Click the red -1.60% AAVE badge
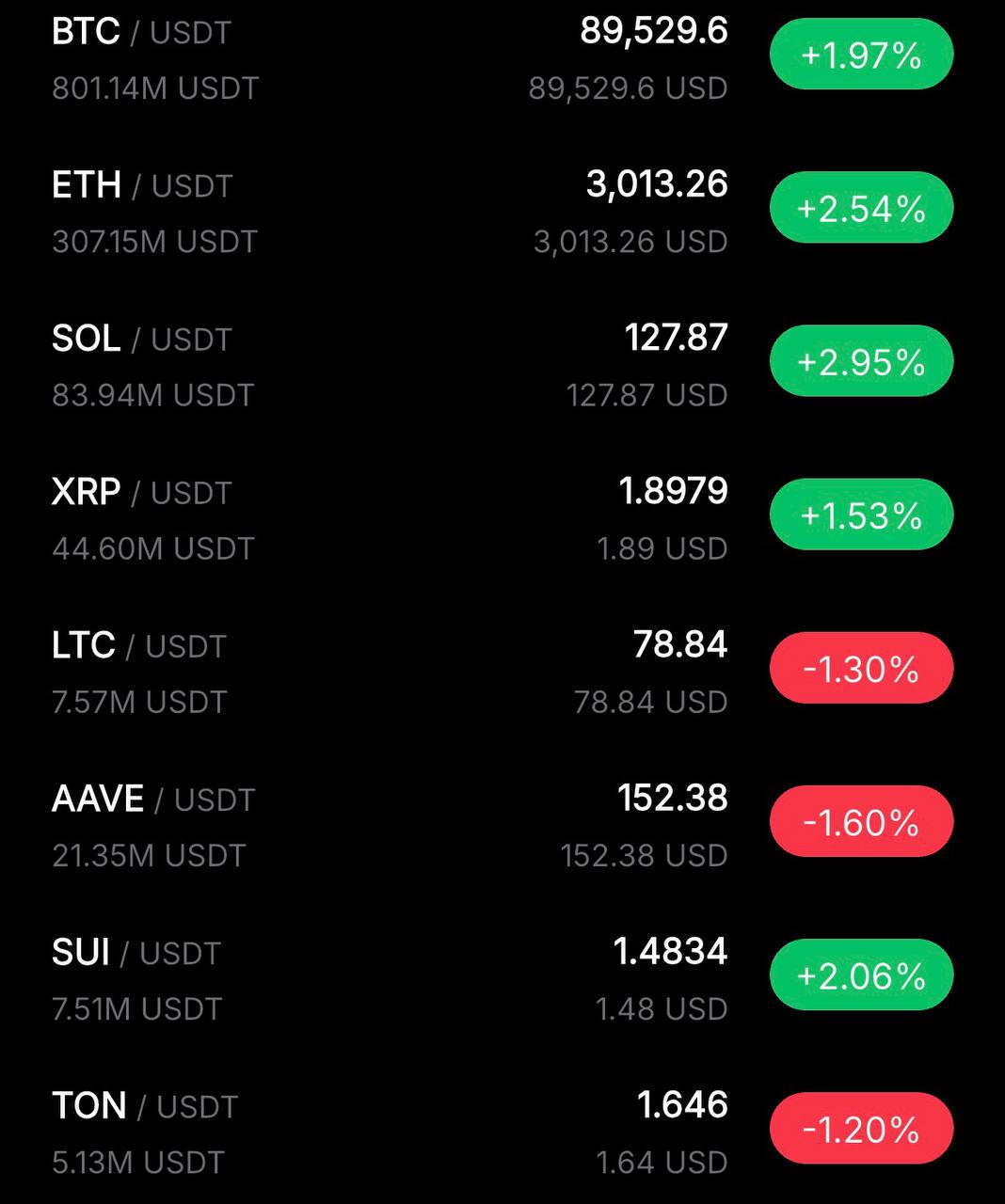The width and height of the screenshot is (1005, 1204). pos(861,822)
